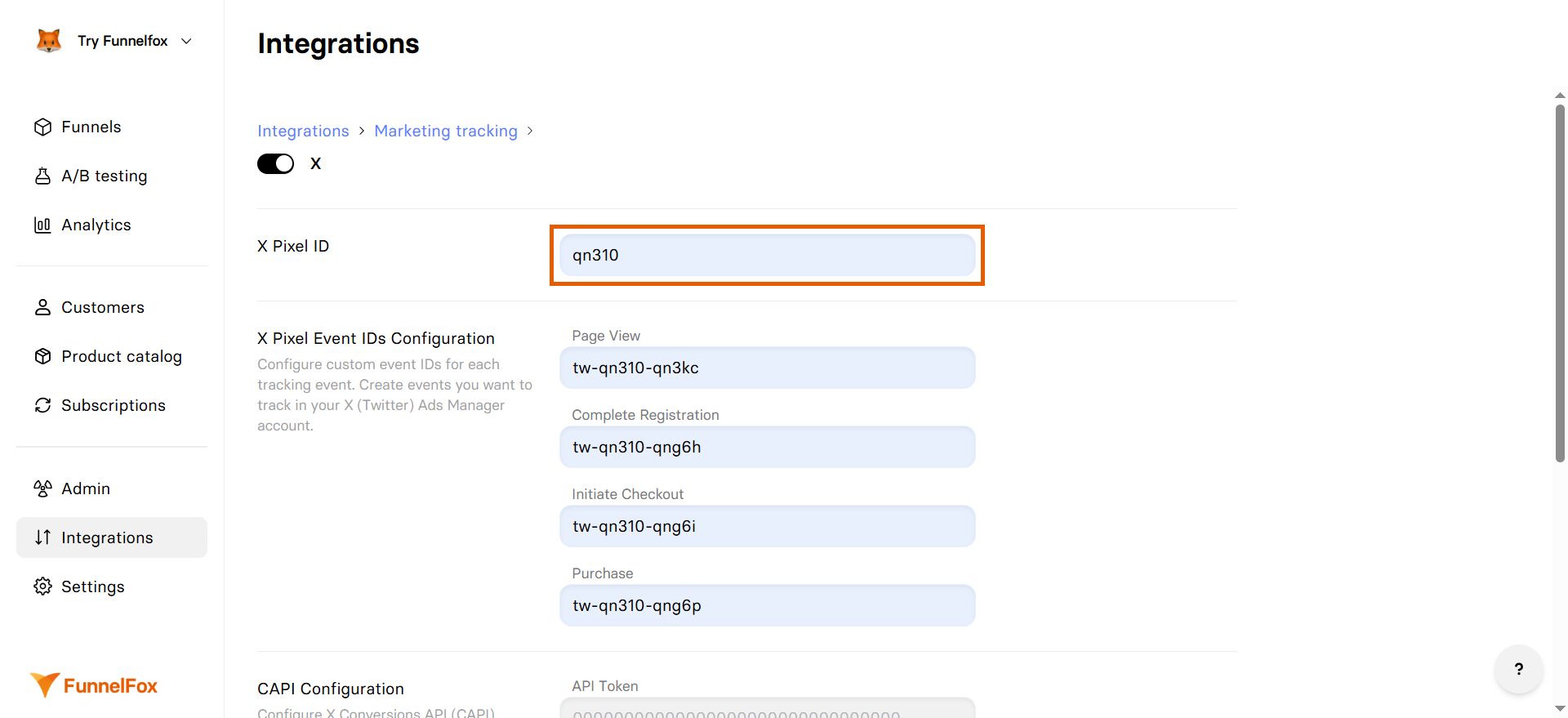Image resolution: width=1568 pixels, height=718 pixels.
Task: Click the Settings gear icon
Action: coord(42,586)
